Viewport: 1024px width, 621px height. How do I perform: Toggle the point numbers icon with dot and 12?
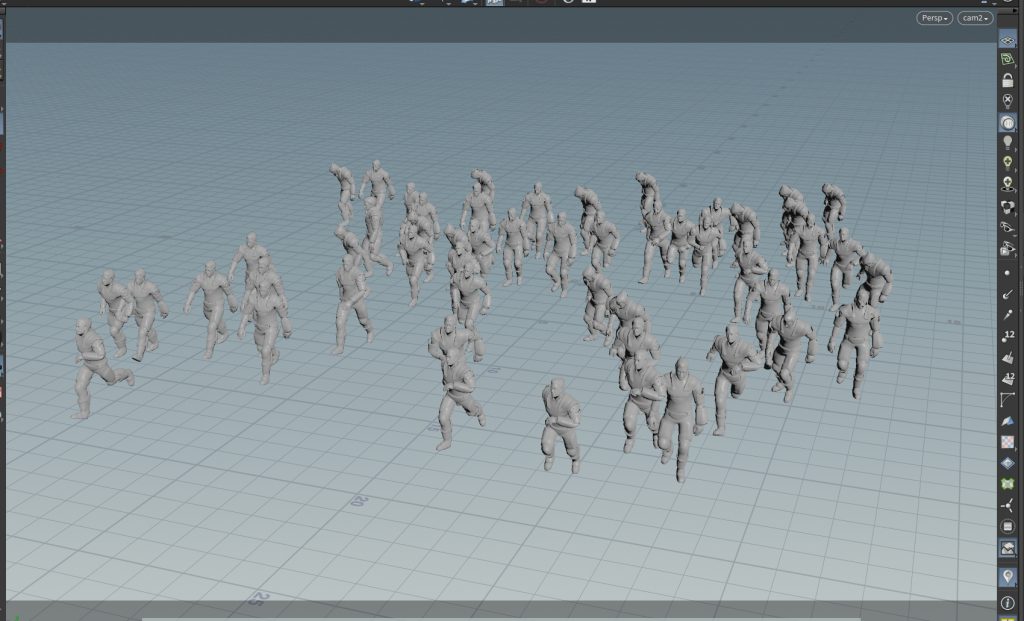tap(1008, 336)
